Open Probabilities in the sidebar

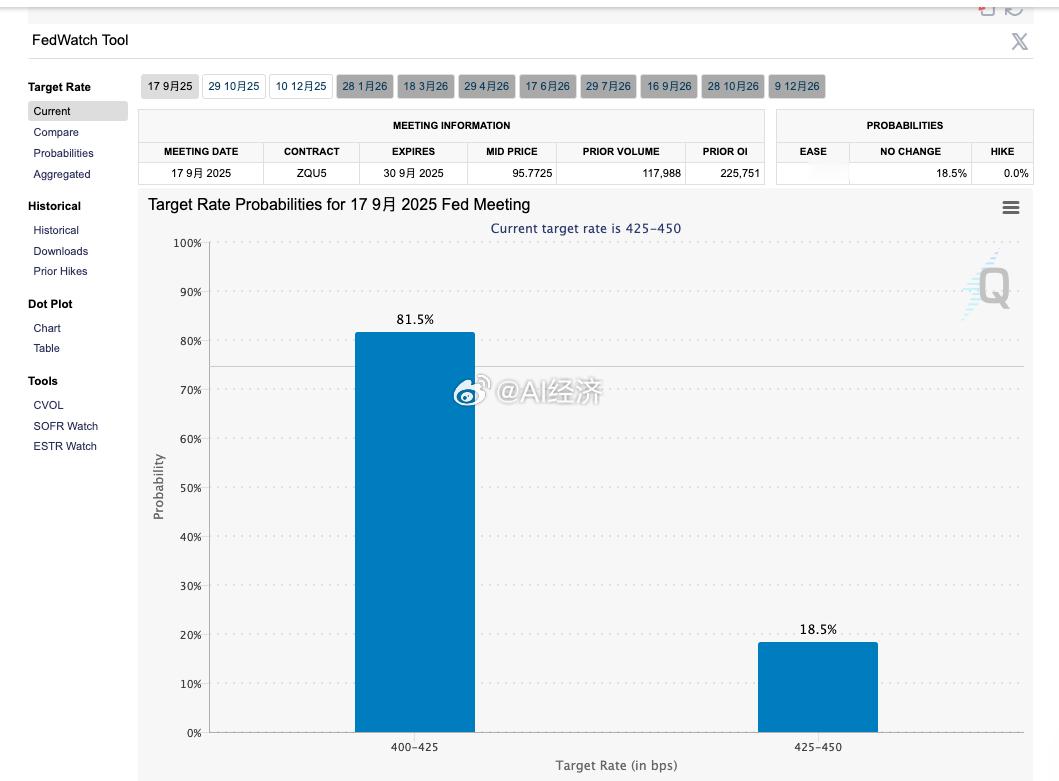pos(63,153)
